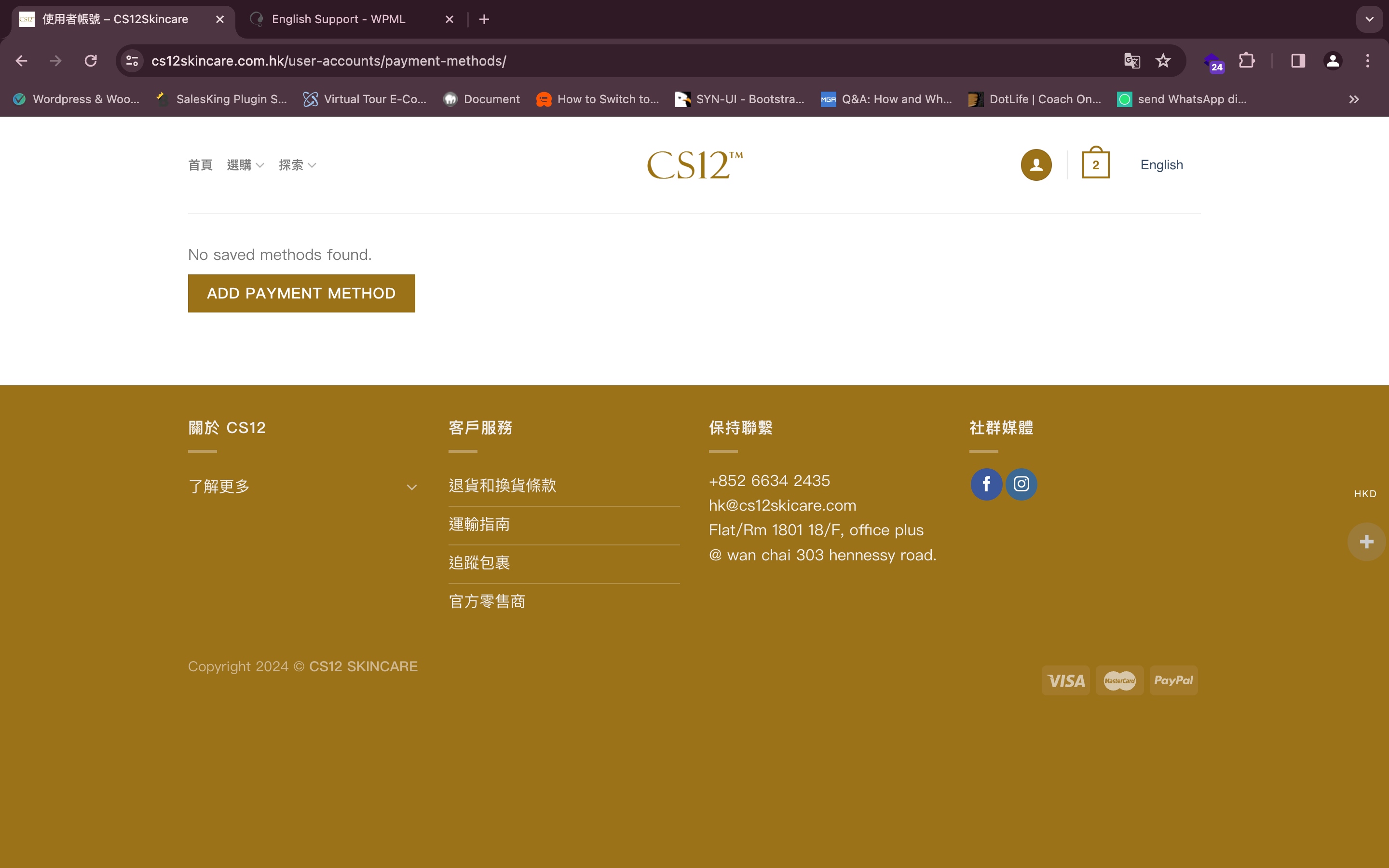
Task: Open SalesKing Plugin bookmark
Action: point(221,99)
